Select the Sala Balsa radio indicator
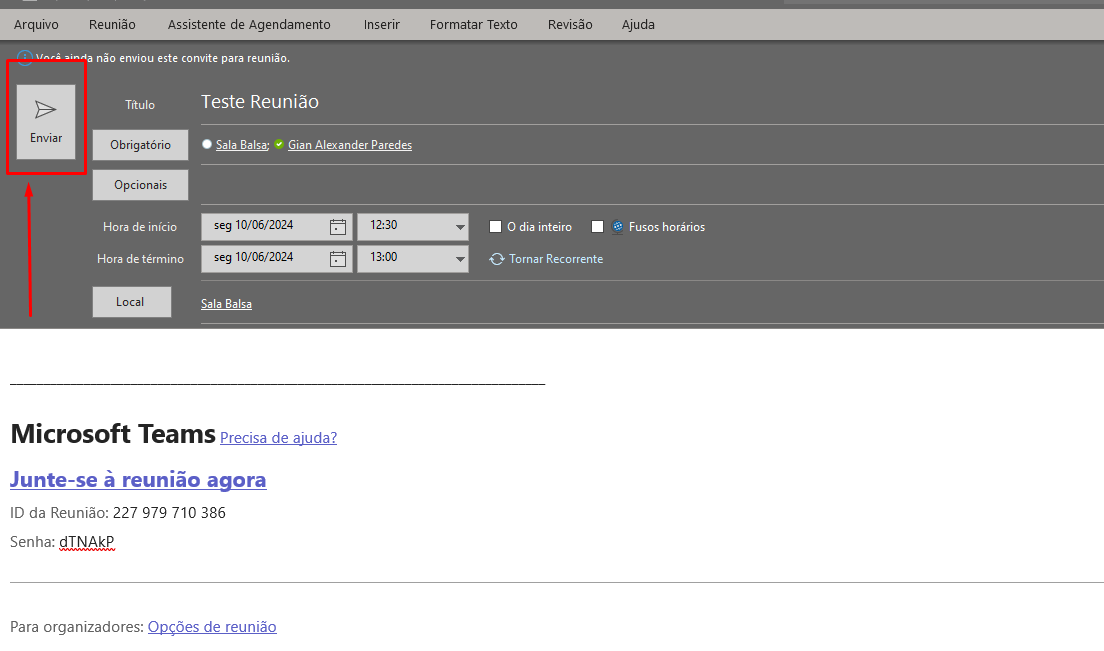The width and height of the screenshot is (1104, 651). click(207, 145)
